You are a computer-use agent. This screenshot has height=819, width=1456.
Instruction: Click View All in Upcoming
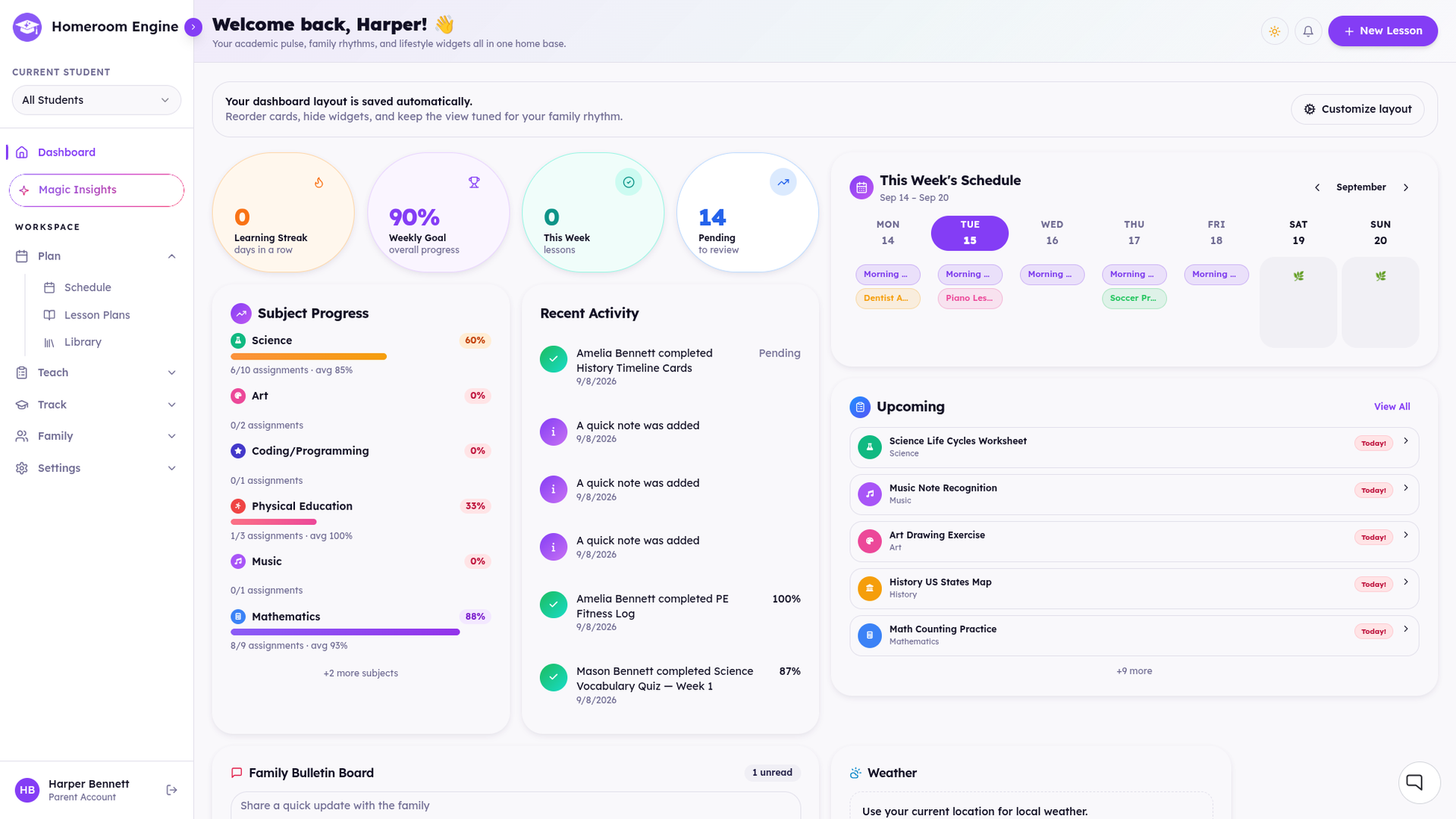coord(1392,406)
